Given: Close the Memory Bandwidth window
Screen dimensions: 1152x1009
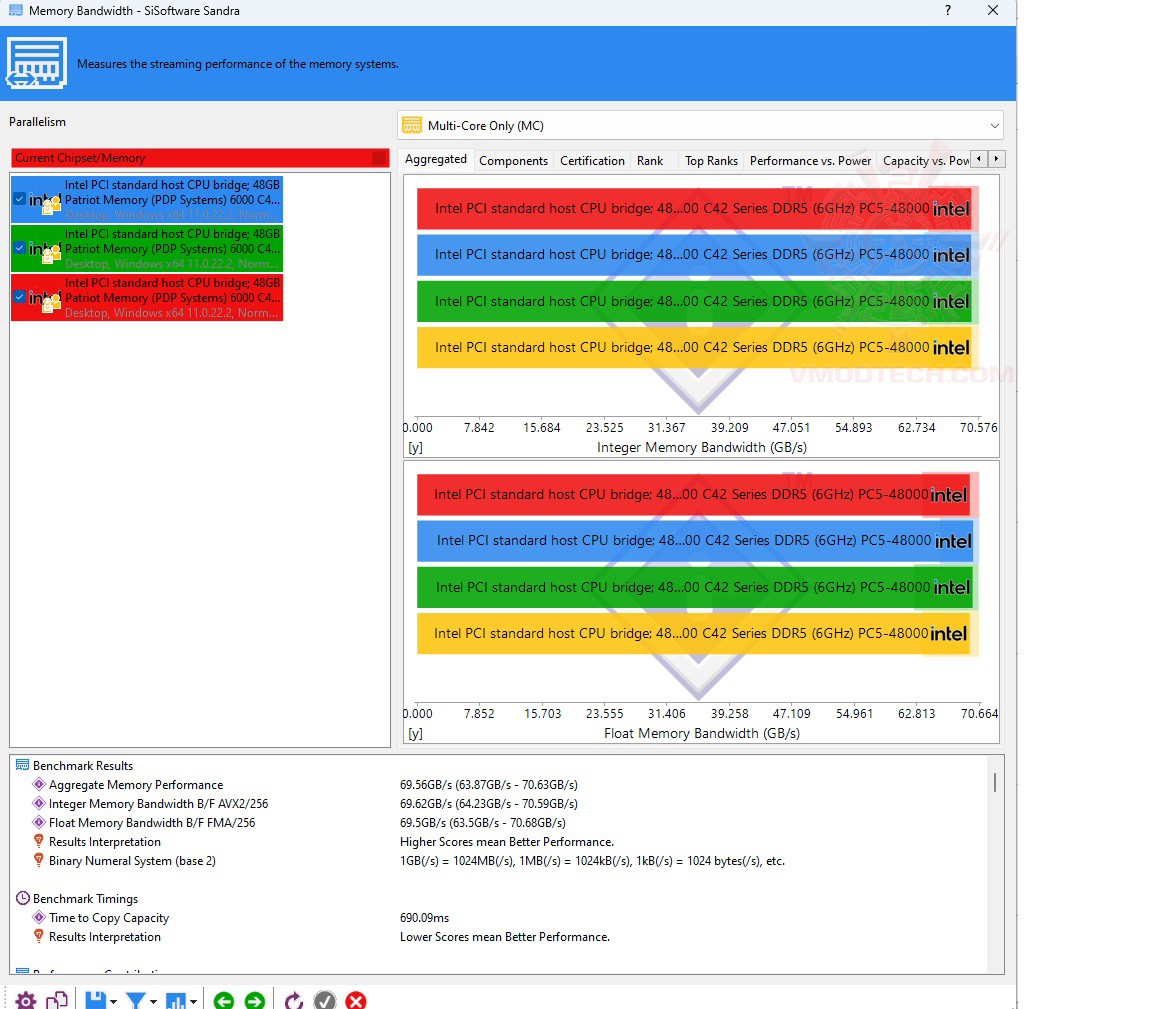Looking at the screenshot, I should [993, 10].
